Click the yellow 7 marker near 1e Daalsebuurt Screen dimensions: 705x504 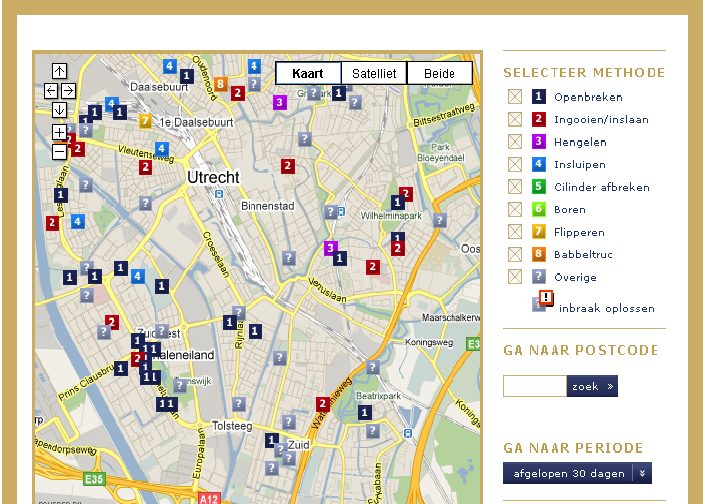(145, 121)
